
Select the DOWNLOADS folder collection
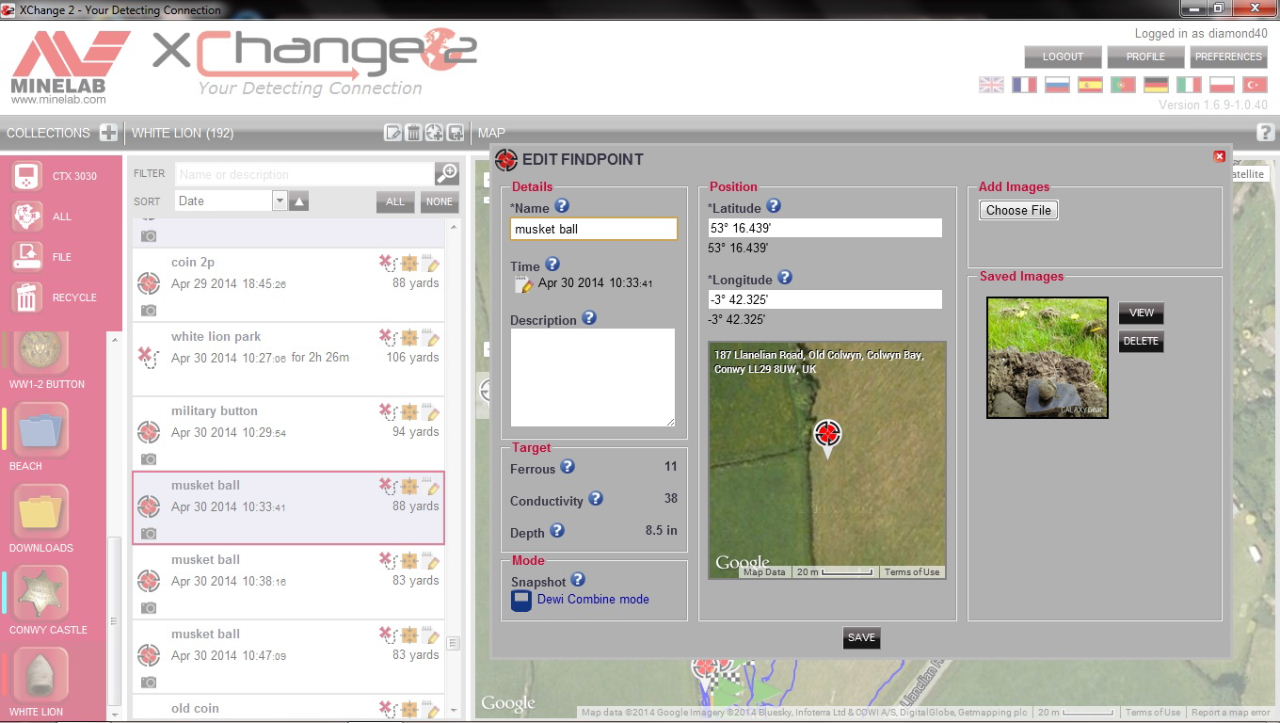click(42, 512)
